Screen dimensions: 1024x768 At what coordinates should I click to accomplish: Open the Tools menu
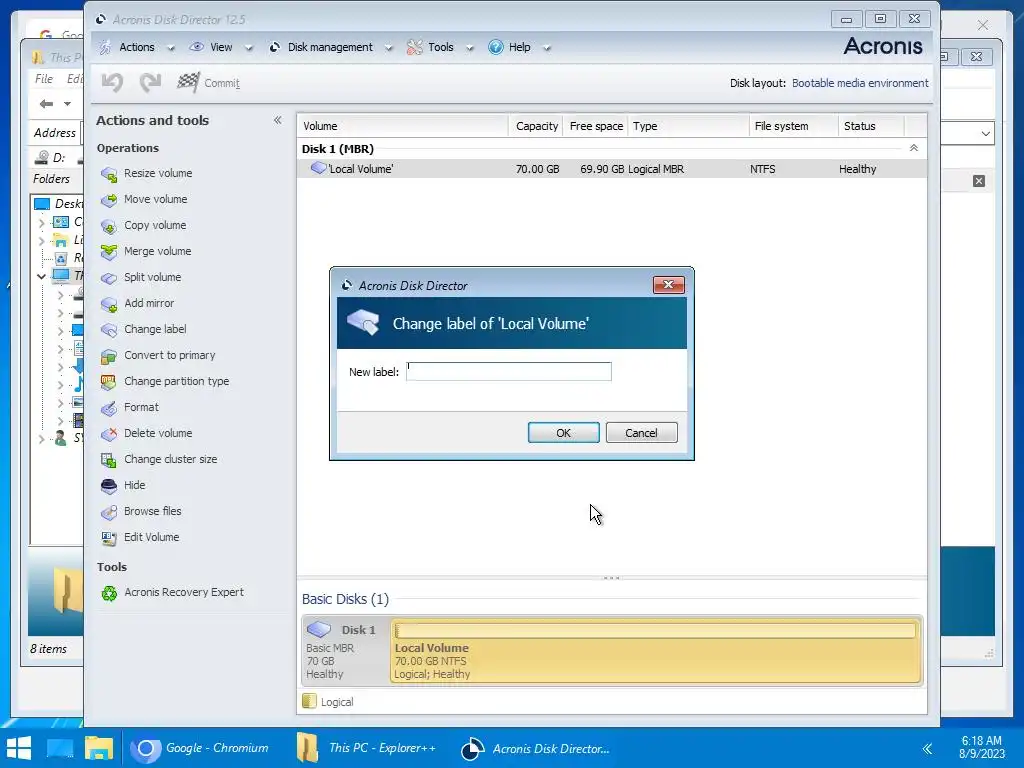click(x=440, y=47)
